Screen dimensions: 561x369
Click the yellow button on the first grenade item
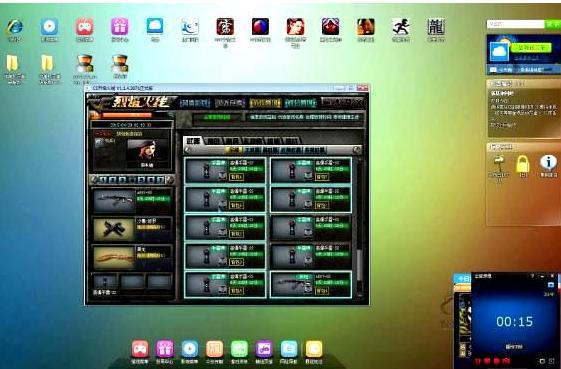(x=236, y=177)
